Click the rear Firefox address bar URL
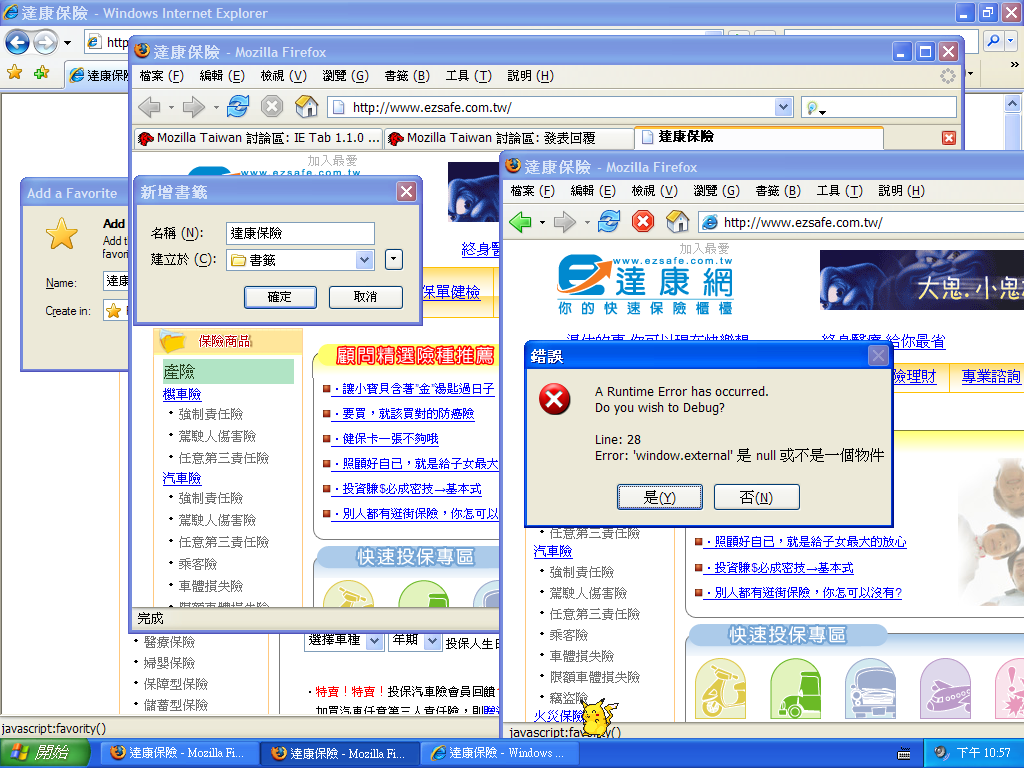 pyautogui.click(x=552, y=107)
